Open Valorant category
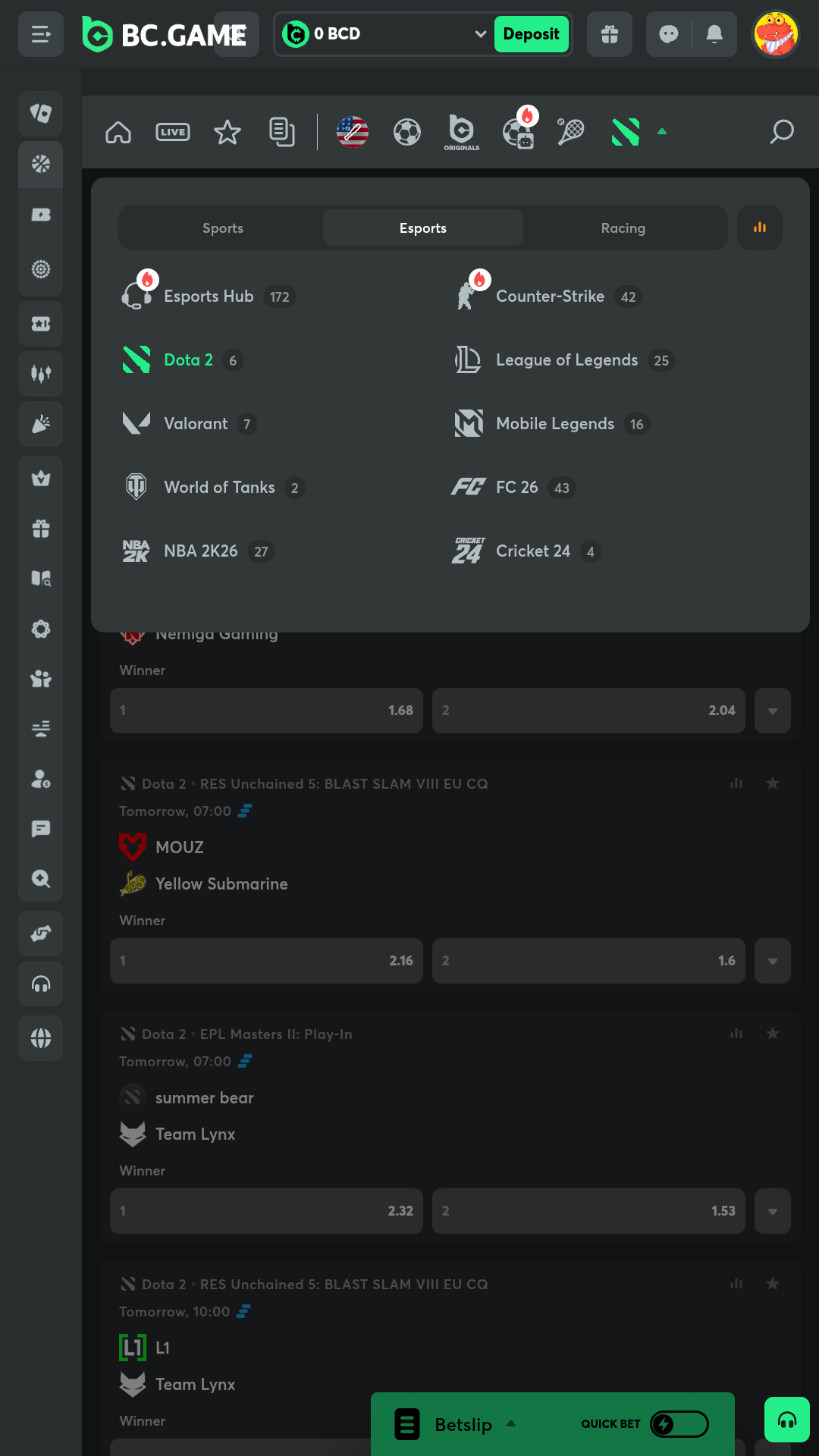 click(189, 424)
